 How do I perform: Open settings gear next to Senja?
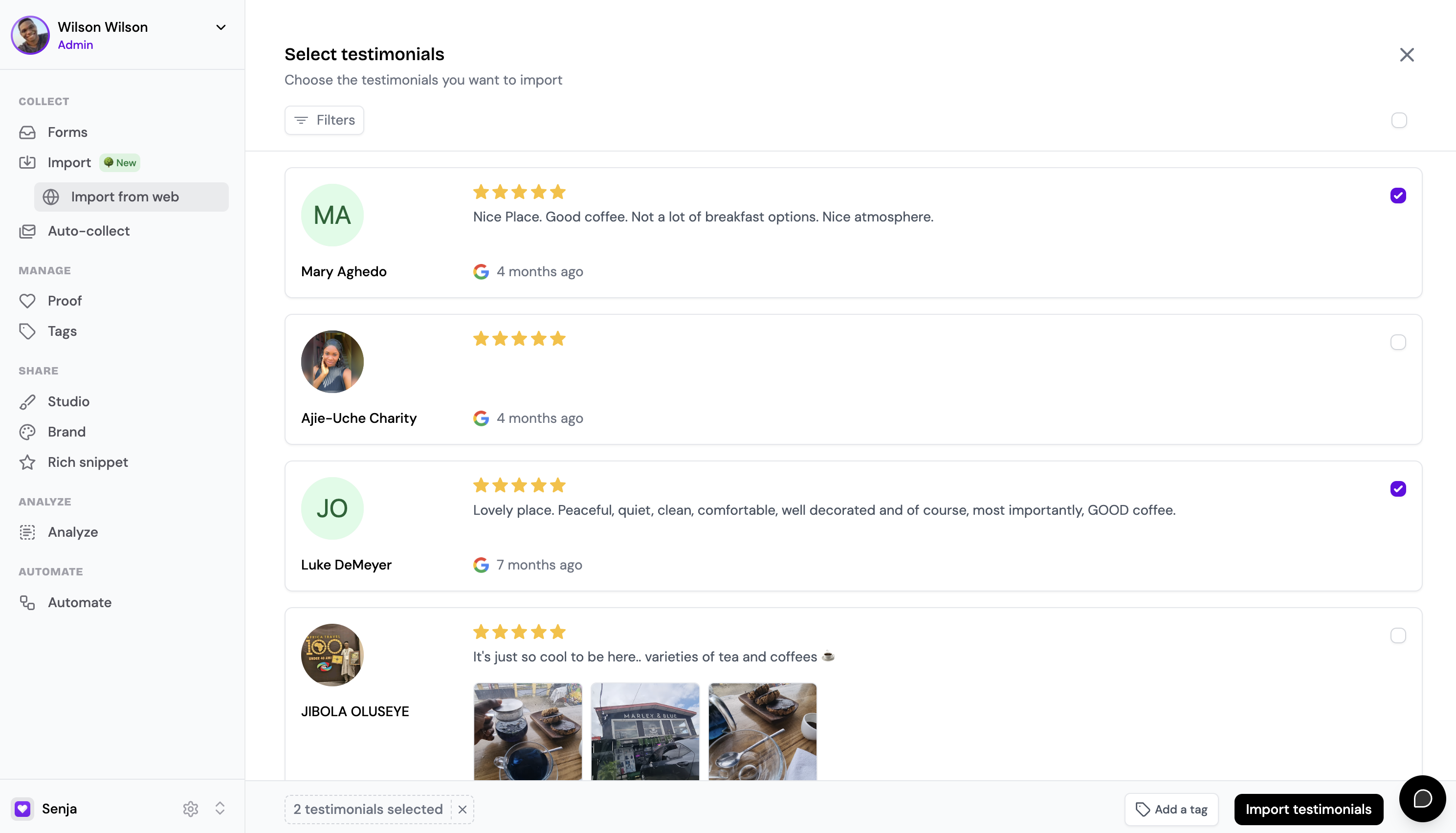[x=191, y=809]
